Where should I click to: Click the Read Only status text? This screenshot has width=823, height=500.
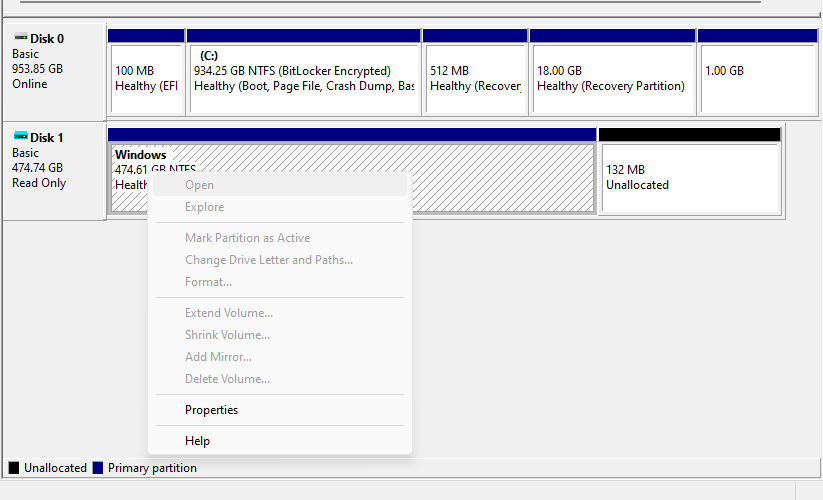pyautogui.click(x=39, y=183)
